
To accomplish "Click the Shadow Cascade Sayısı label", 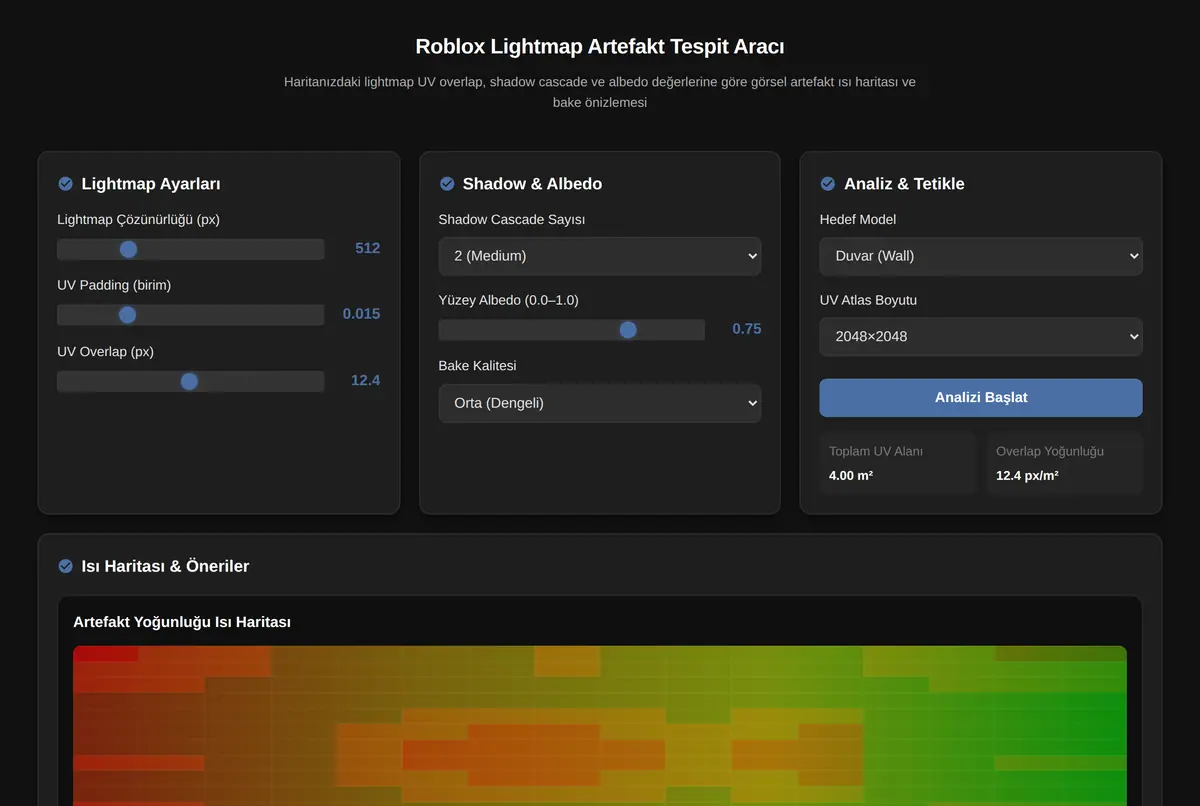I will [512, 219].
